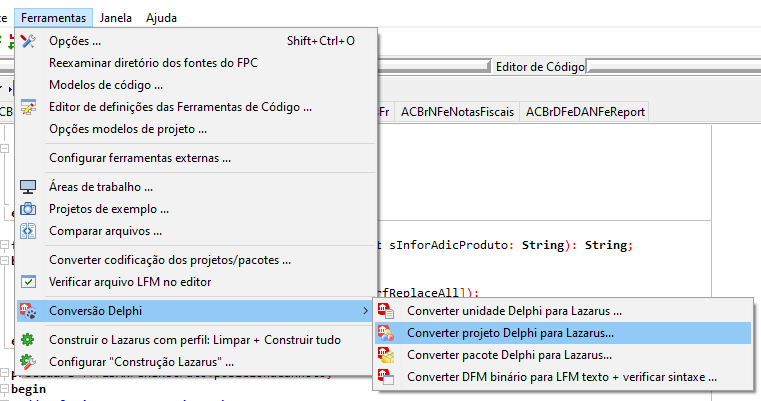Click the Converter DFM binário icon
This screenshot has width=761, height=401.
[x=386, y=377]
